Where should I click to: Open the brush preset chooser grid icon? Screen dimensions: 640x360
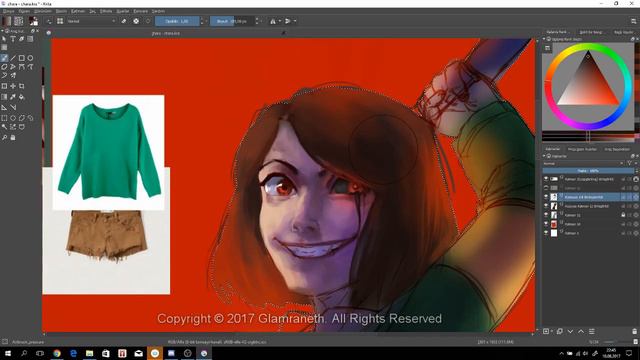click(60, 21)
